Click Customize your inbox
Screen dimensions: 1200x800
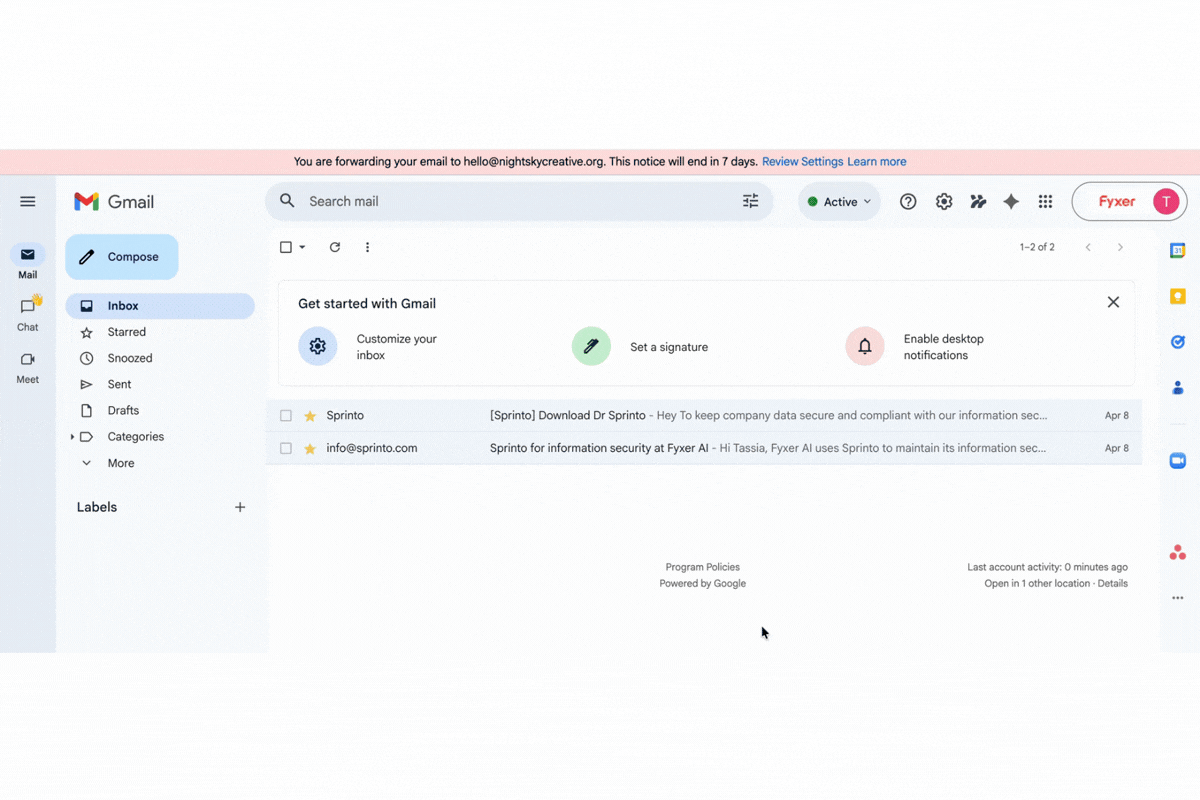click(x=368, y=347)
